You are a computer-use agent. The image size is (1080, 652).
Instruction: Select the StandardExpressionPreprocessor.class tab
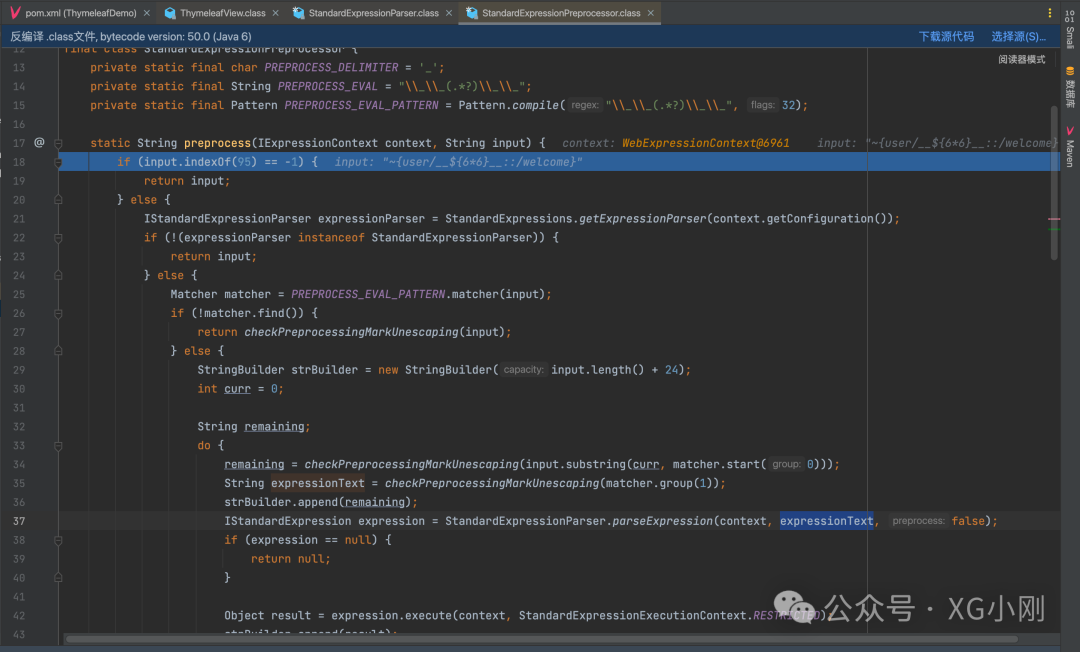click(x=561, y=13)
